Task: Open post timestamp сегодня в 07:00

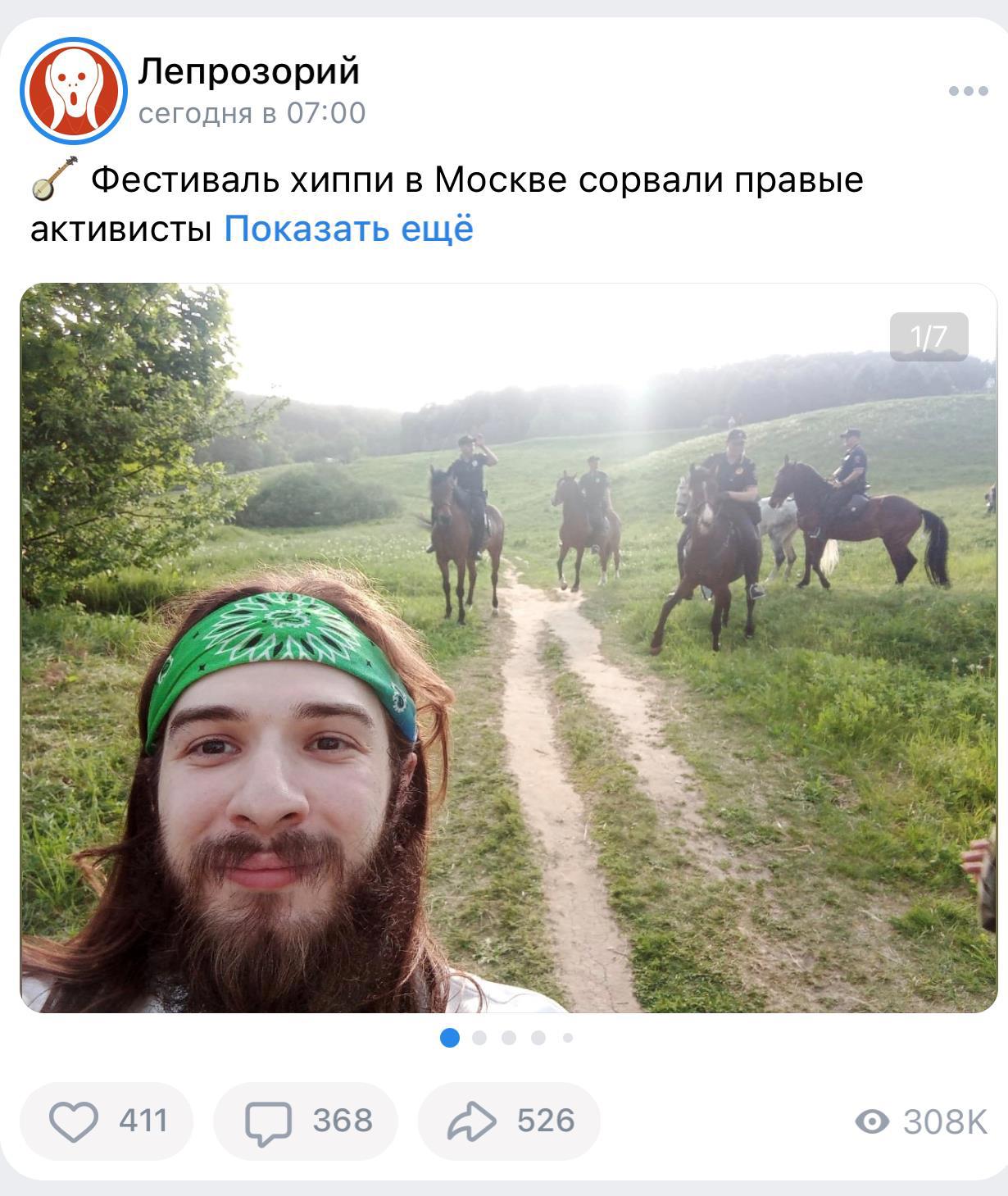Action: pyautogui.click(x=252, y=113)
